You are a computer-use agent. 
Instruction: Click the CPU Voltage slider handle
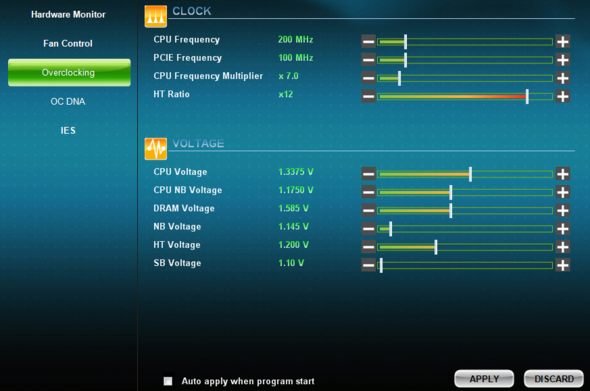coord(470,174)
